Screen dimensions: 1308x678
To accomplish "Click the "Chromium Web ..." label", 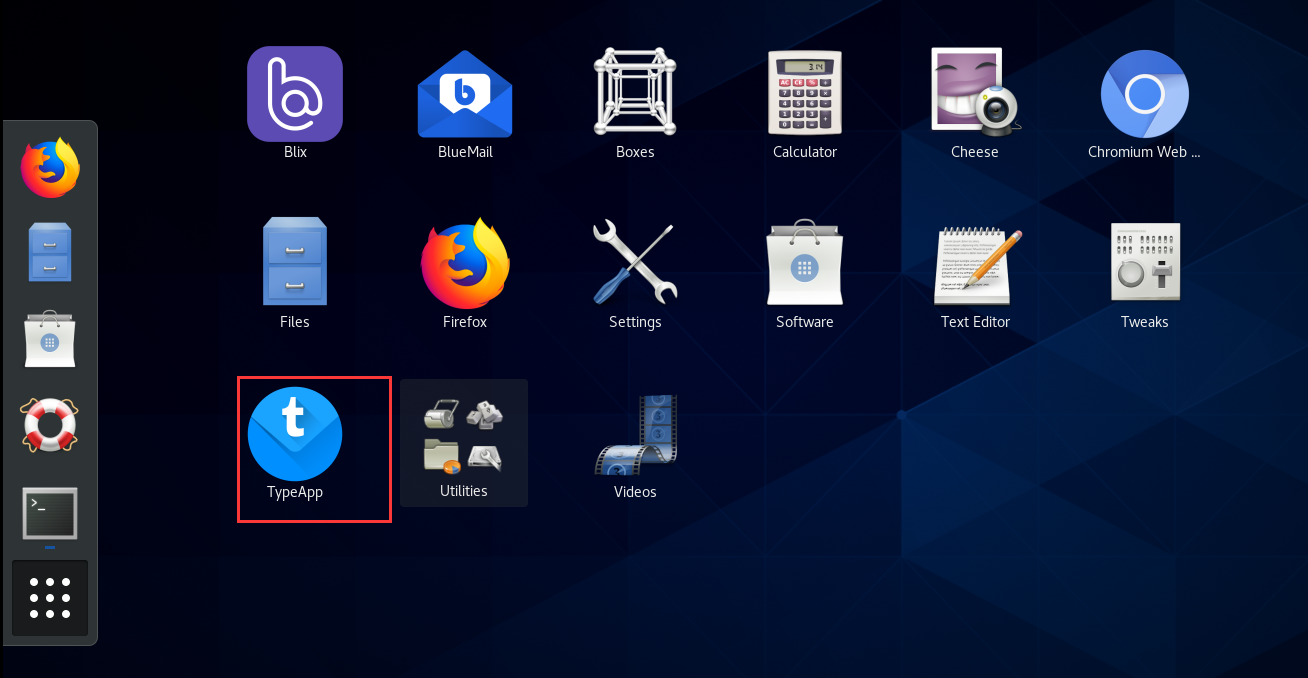I will 1144,152.
